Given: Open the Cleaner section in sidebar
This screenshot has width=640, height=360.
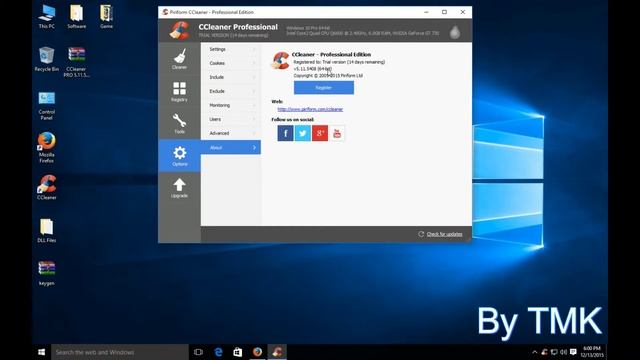Looking at the screenshot, I should tap(179, 59).
